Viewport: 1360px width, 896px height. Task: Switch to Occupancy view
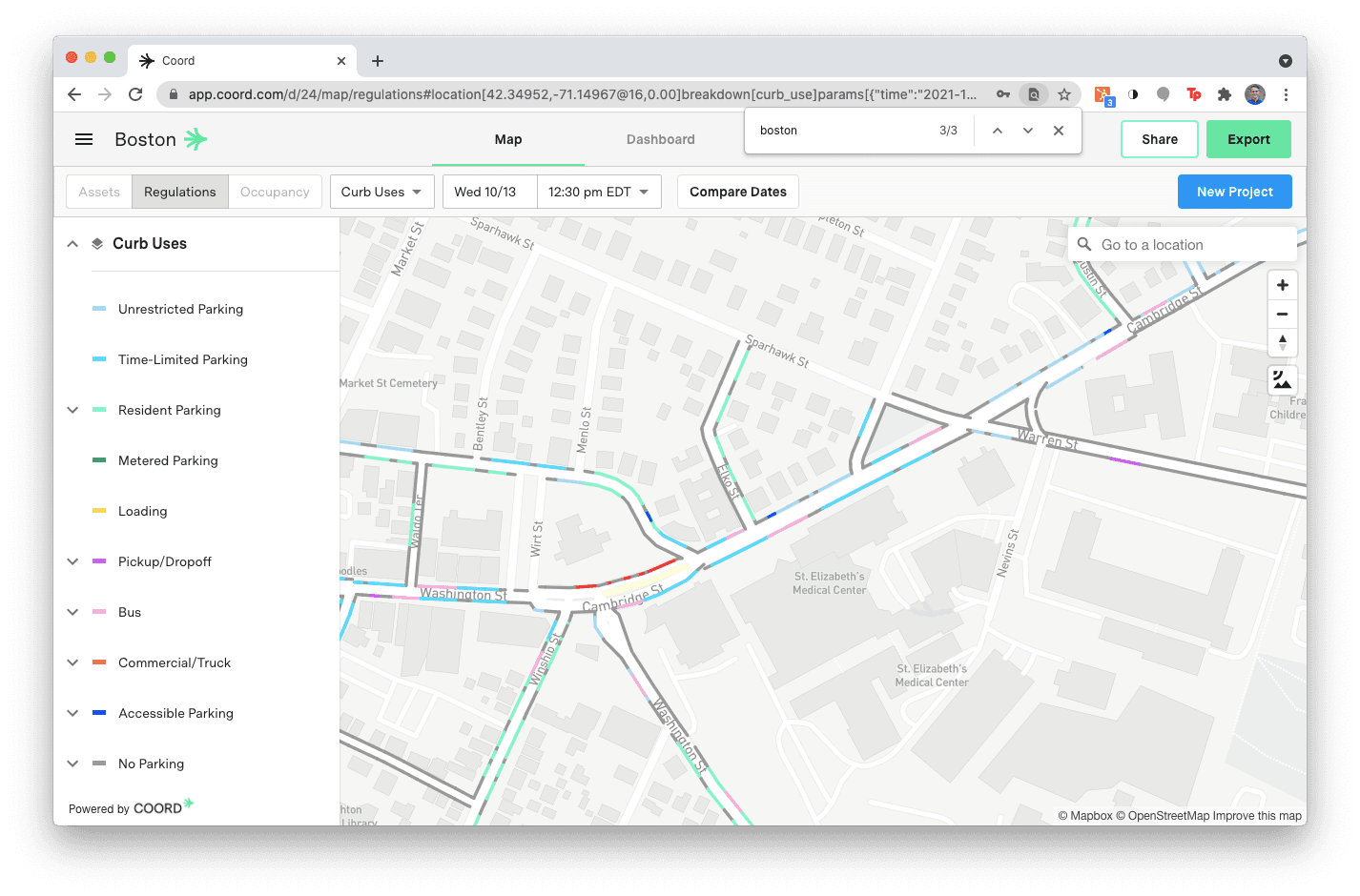275,192
